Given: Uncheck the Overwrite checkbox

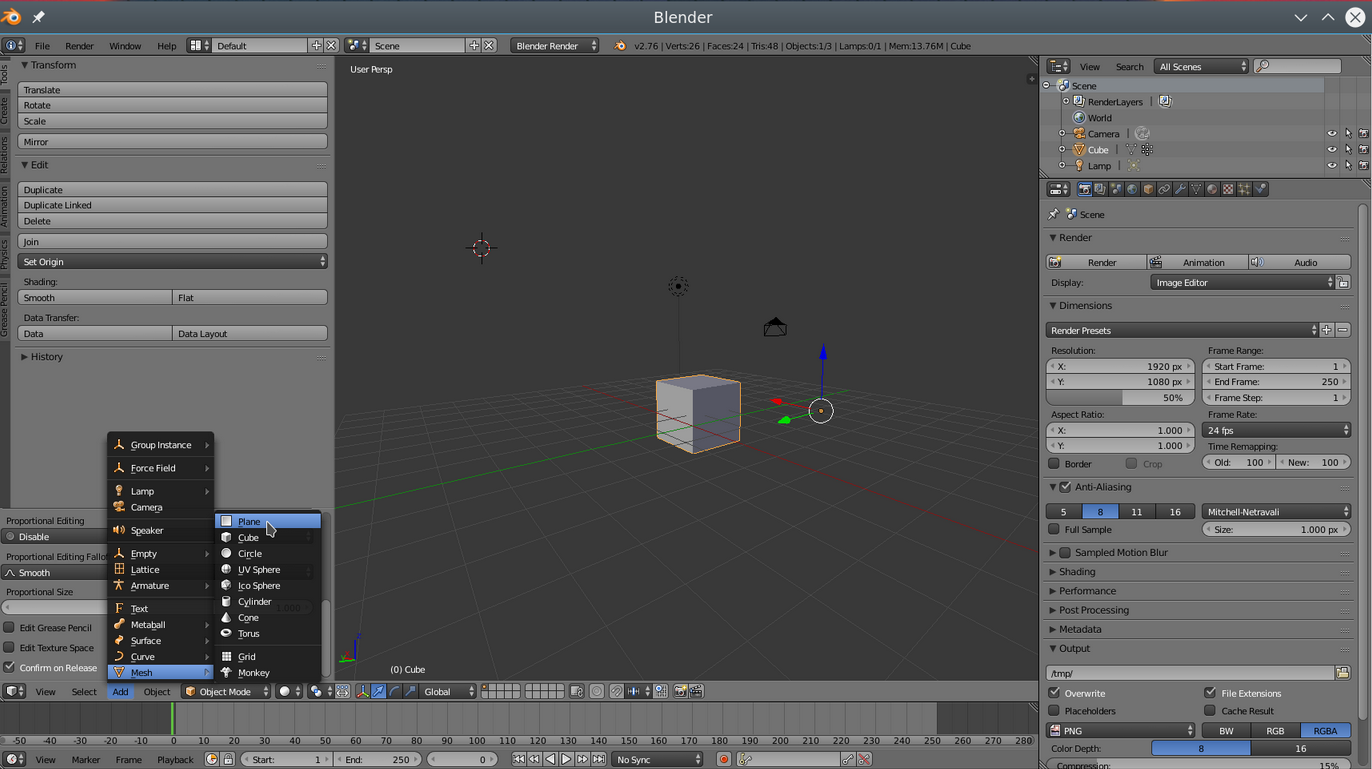Looking at the screenshot, I should coord(1054,693).
